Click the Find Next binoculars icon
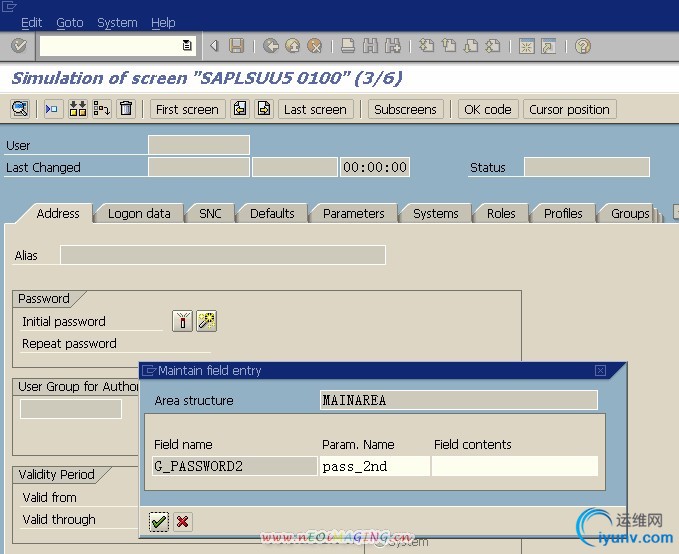Screen dimensions: 679x554 (393, 45)
